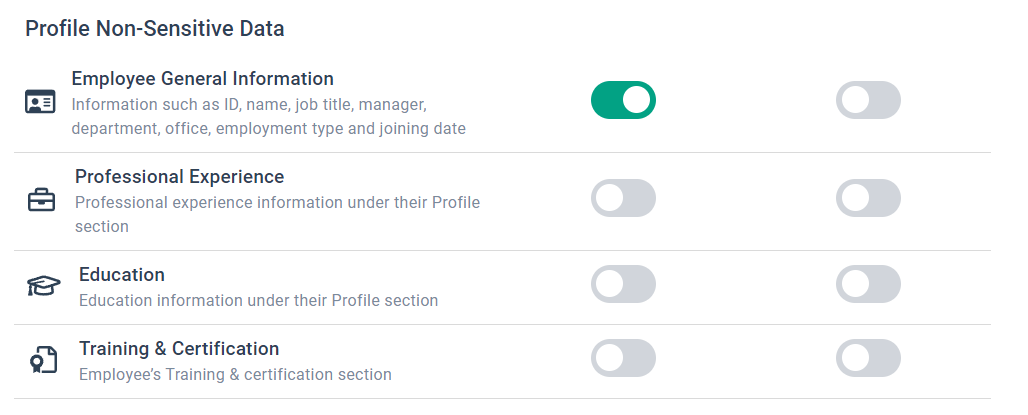
Task: Click the Professional Experience title
Action: (179, 177)
